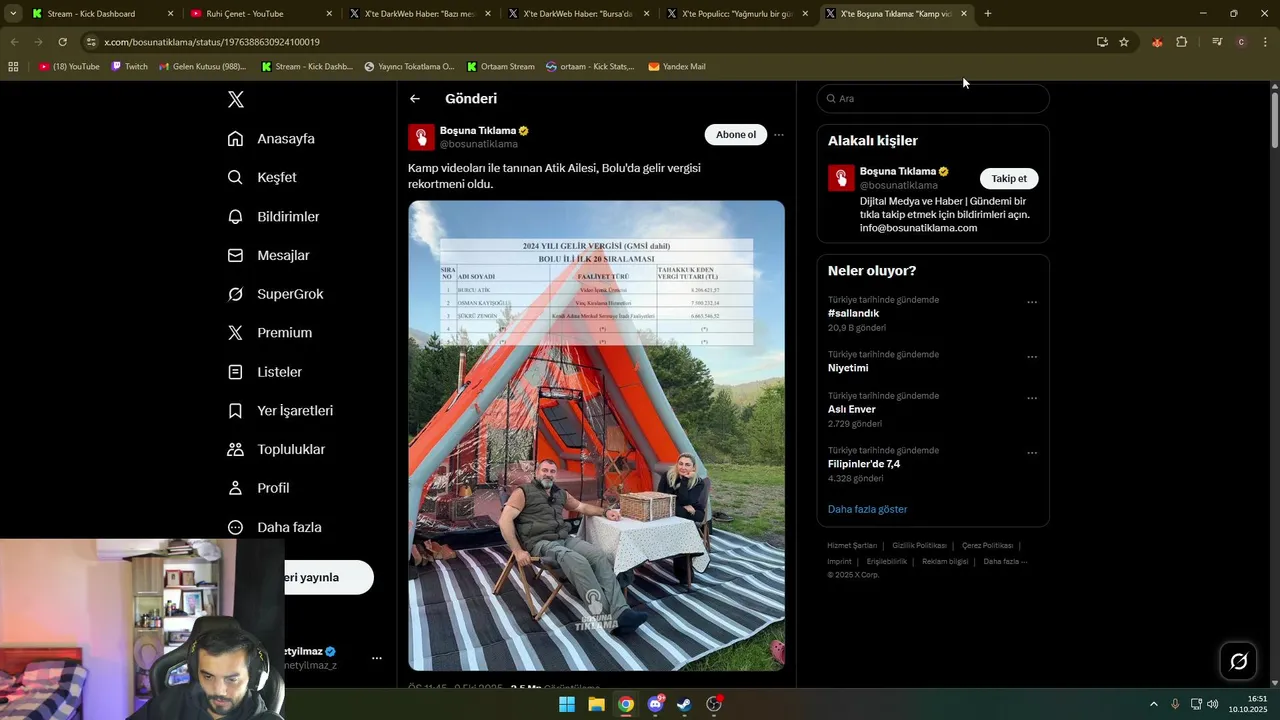Open Yer İşaretleri bookmarks

coord(280,411)
